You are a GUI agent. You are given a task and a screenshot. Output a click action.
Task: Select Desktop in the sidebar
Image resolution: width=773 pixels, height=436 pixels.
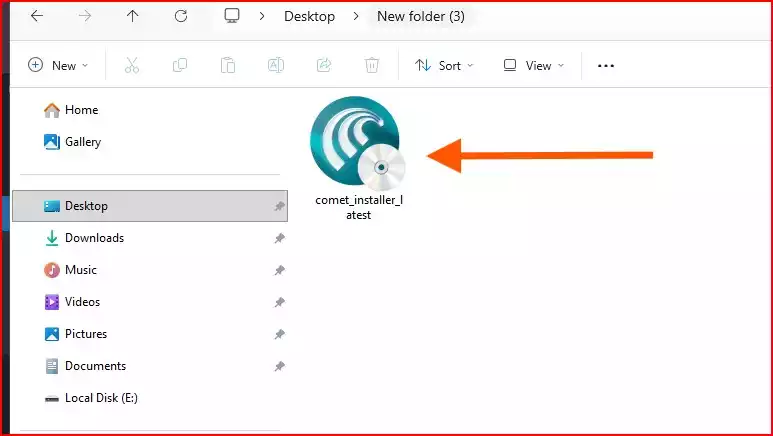coord(150,206)
